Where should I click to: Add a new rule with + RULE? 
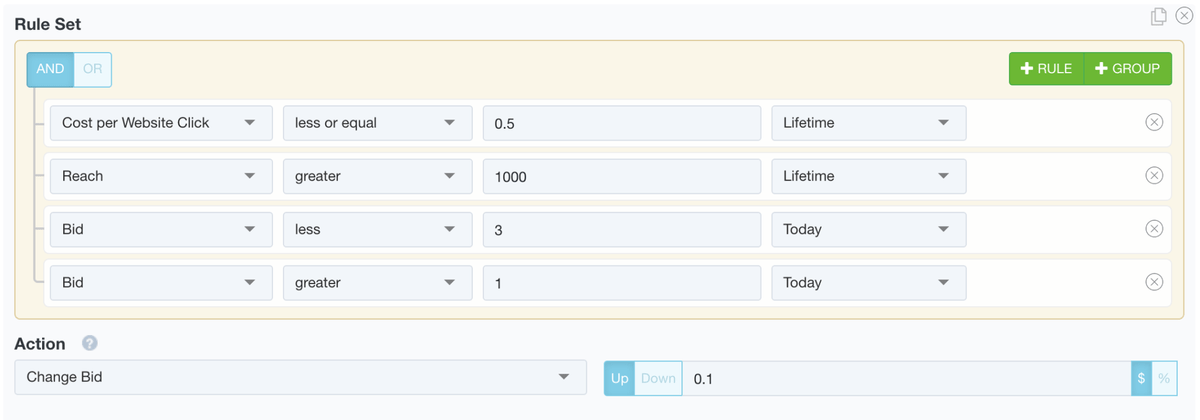pos(1046,68)
